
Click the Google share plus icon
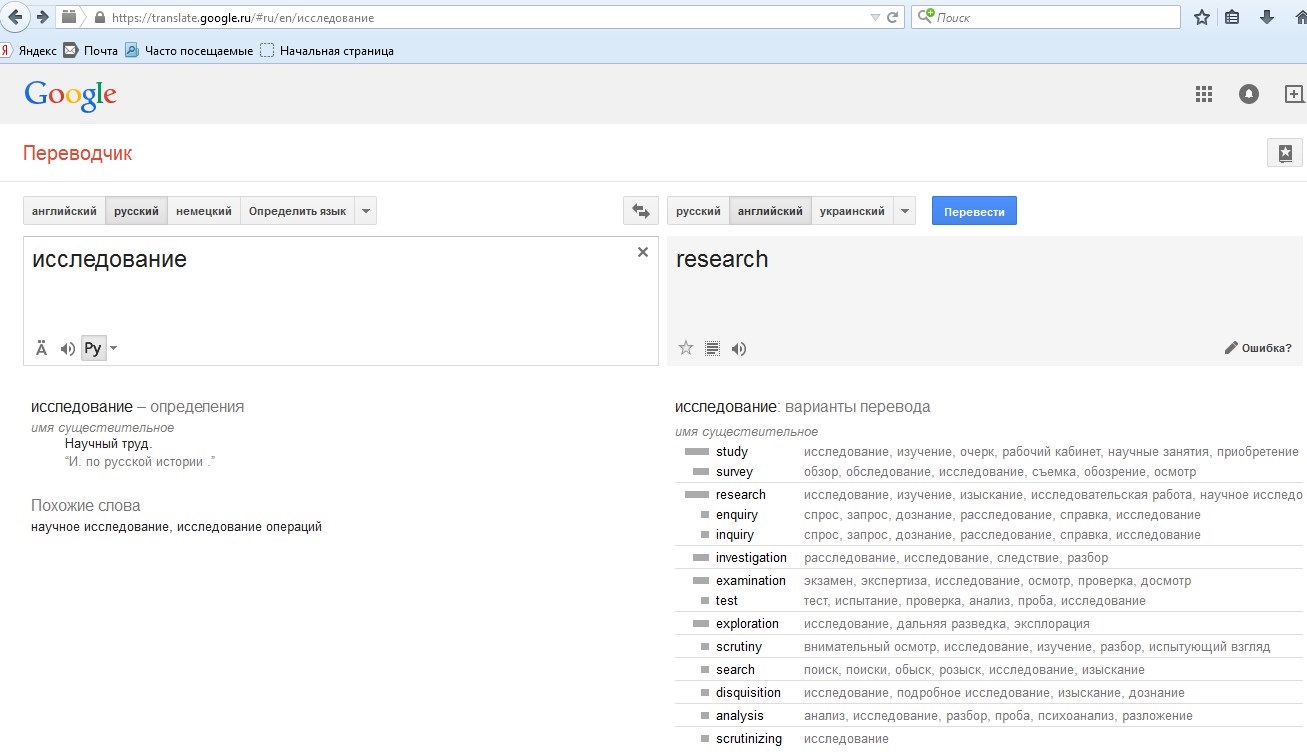point(1294,94)
